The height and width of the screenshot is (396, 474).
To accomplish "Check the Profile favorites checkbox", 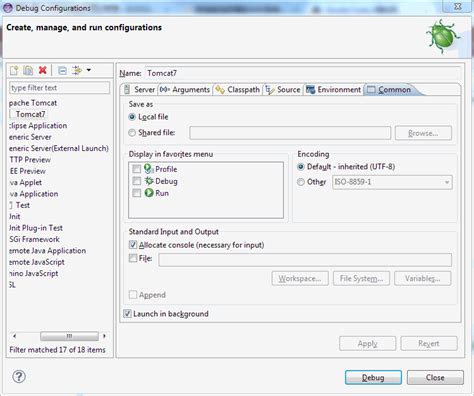I will (x=137, y=169).
